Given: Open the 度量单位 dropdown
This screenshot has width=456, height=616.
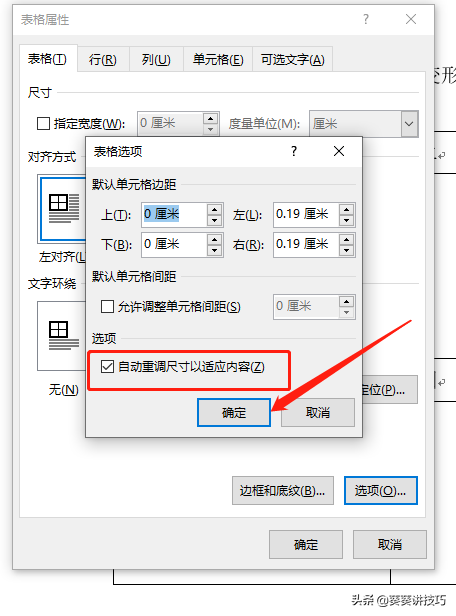Looking at the screenshot, I should pos(409,124).
